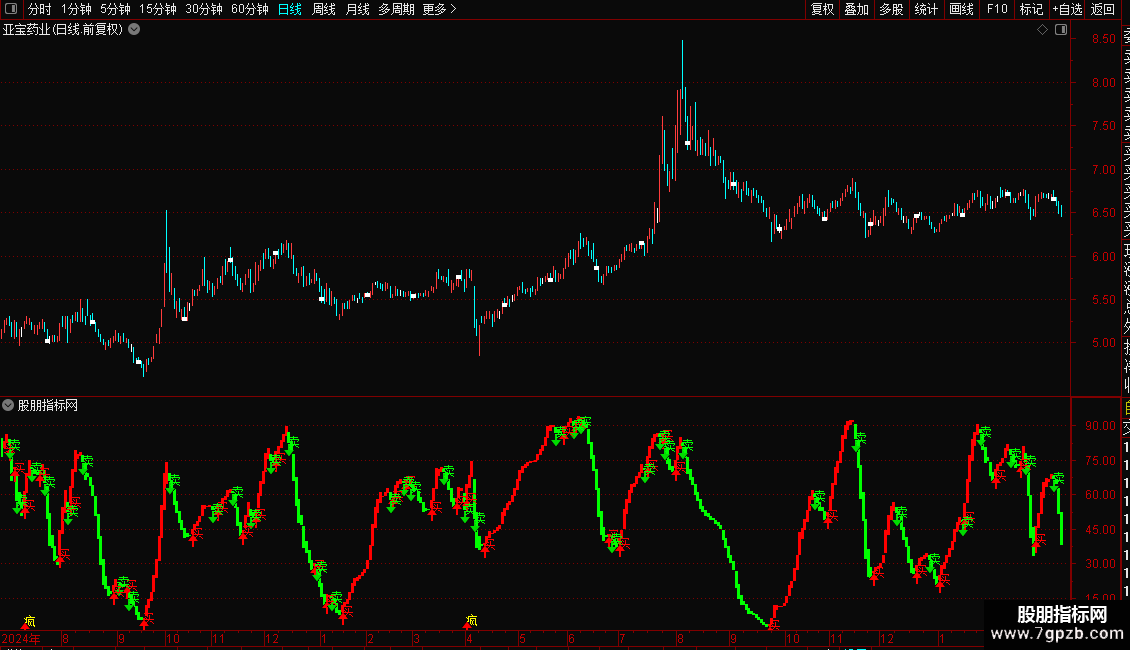Open the 多周期 multi-period view
1130x650 pixels.
pyautogui.click(x=396, y=9)
